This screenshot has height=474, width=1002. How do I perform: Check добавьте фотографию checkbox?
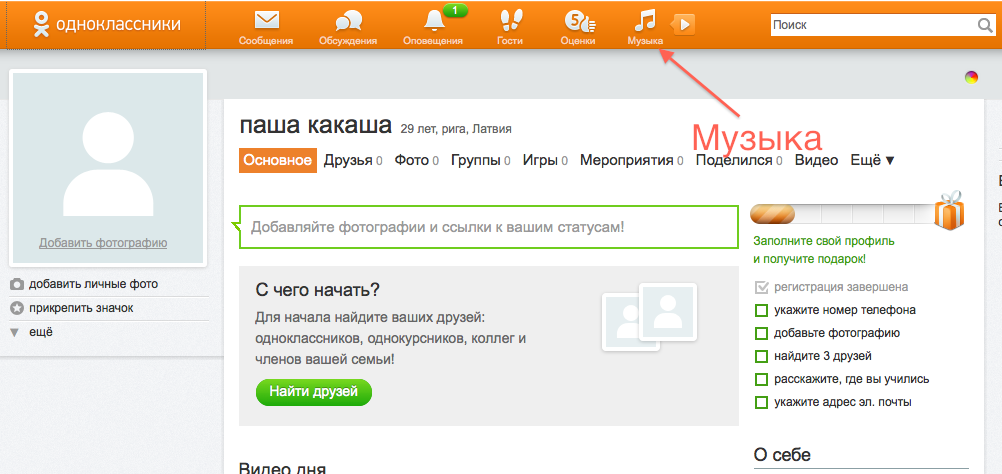tap(761, 333)
